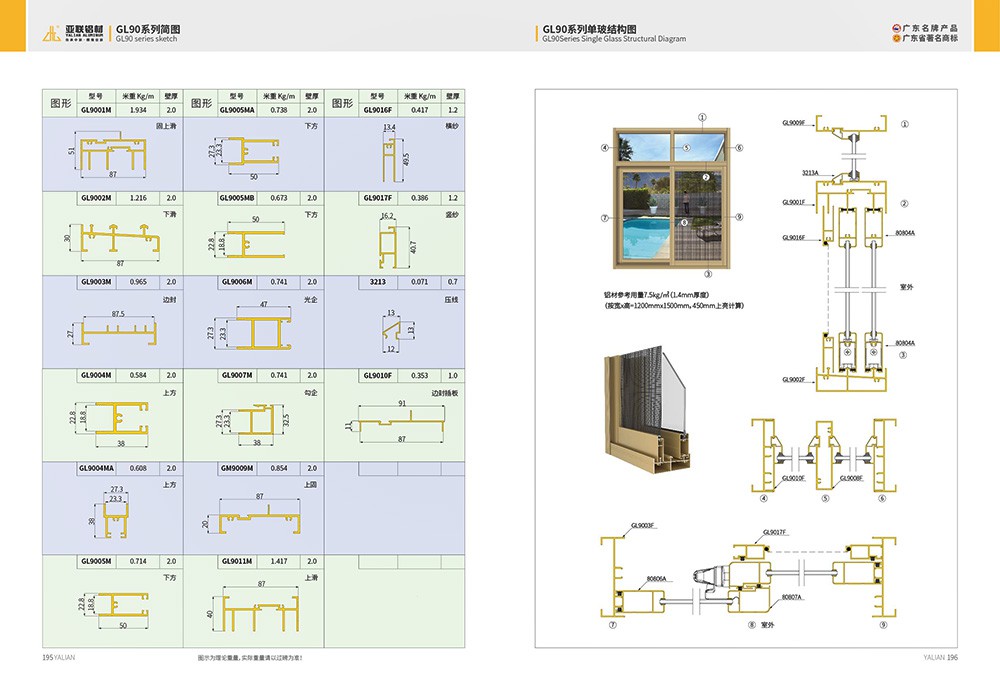Open the GL9003M profile drawing

113,328
